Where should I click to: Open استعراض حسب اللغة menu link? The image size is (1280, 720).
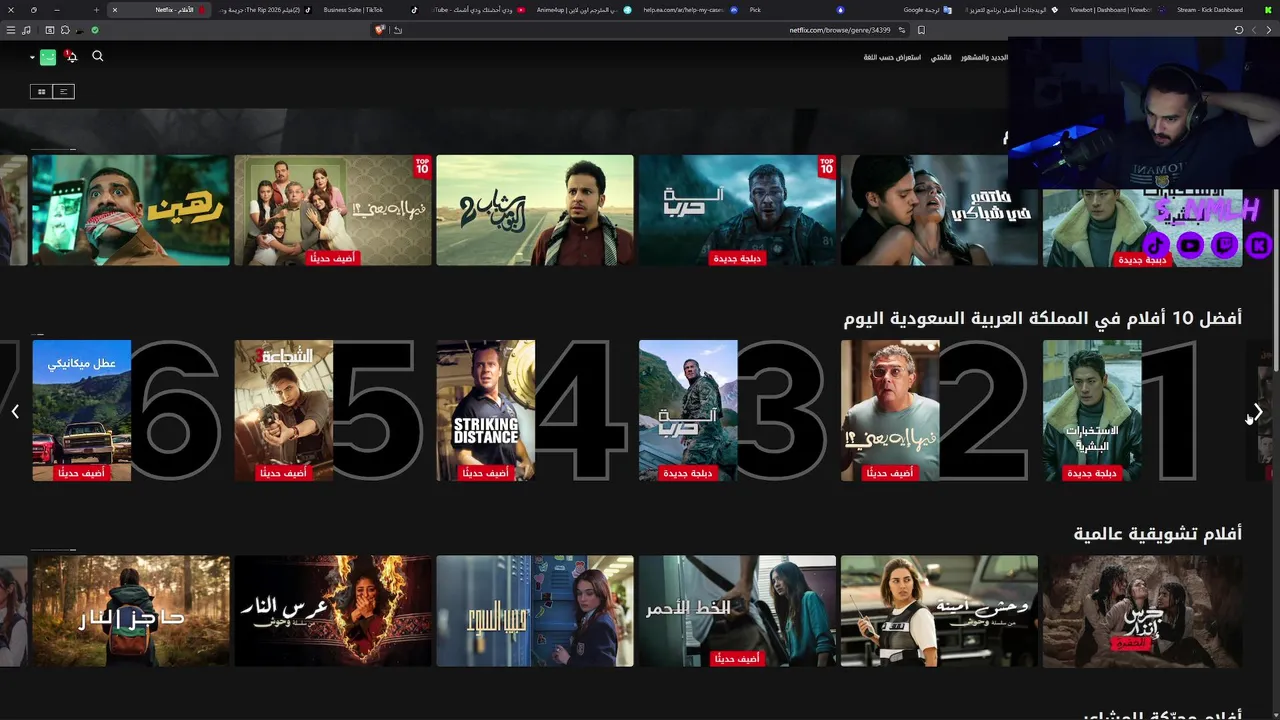tap(892, 58)
